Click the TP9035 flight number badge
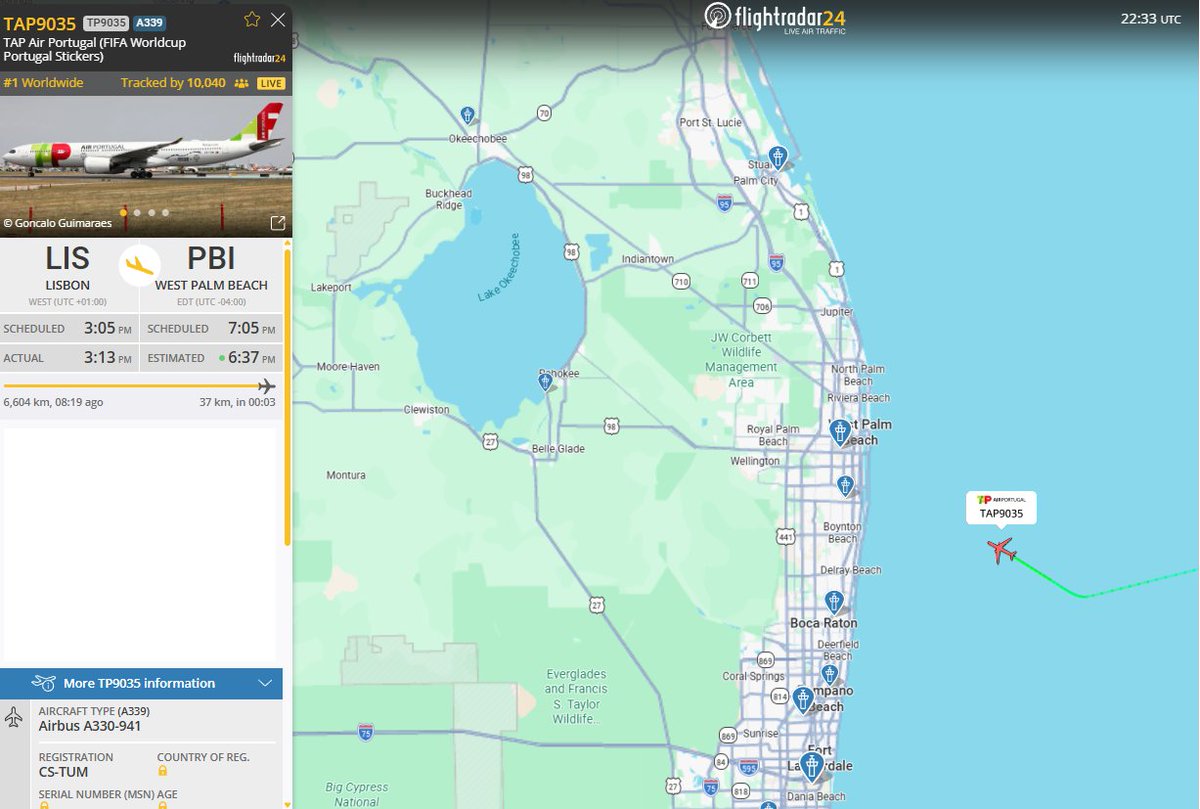Image resolution: width=1200 pixels, height=809 pixels. click(105, 23)
